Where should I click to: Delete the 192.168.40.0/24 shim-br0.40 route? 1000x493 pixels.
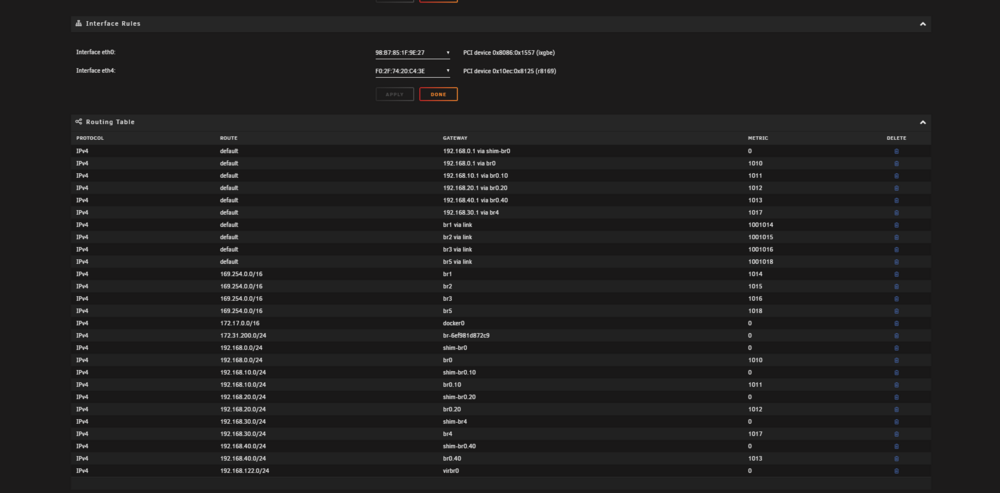pyautogui.click(x=896, y=446)
